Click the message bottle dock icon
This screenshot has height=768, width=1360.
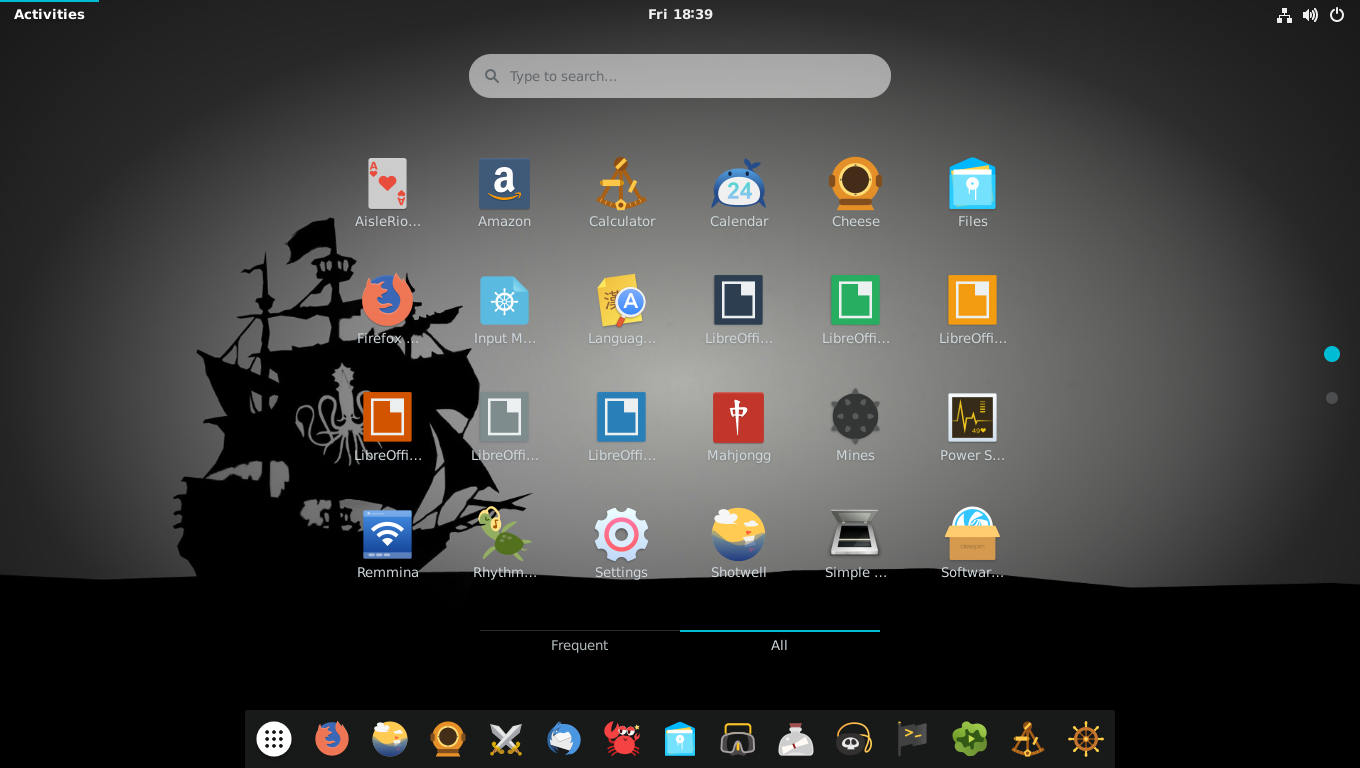[x=796, y=739]
